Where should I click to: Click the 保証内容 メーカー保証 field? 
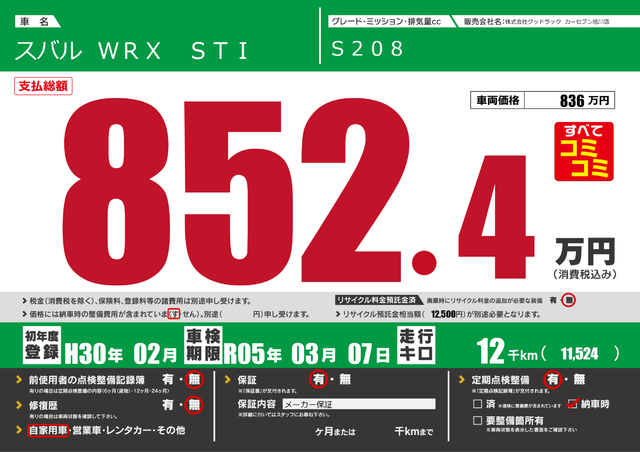[350, 403]
